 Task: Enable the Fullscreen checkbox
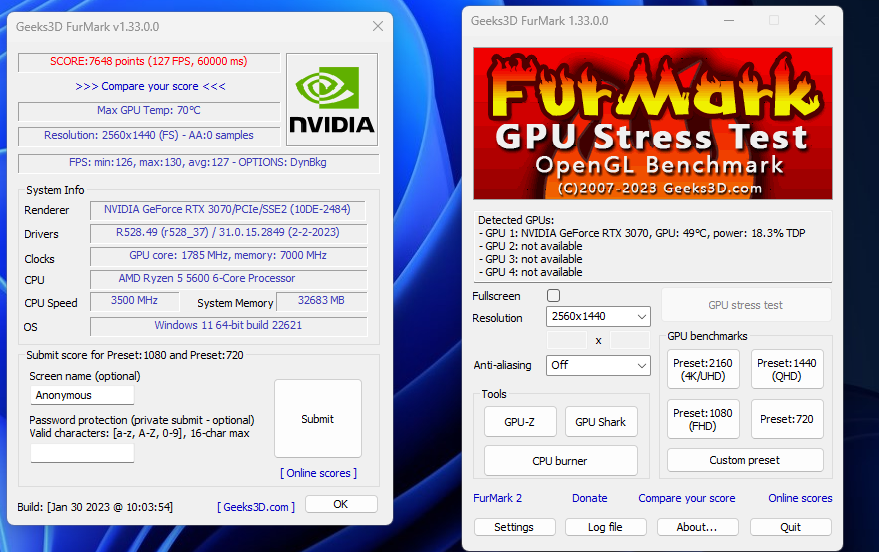tap(553, 295)
